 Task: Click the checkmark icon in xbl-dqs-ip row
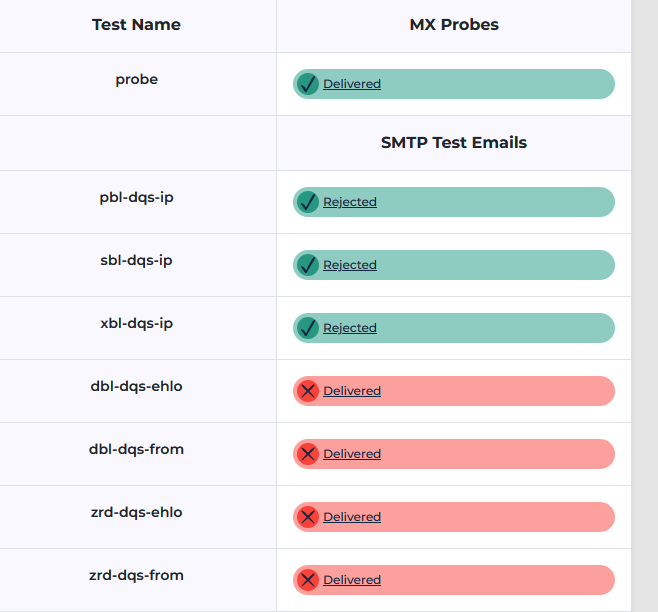(x=308, y=328)
